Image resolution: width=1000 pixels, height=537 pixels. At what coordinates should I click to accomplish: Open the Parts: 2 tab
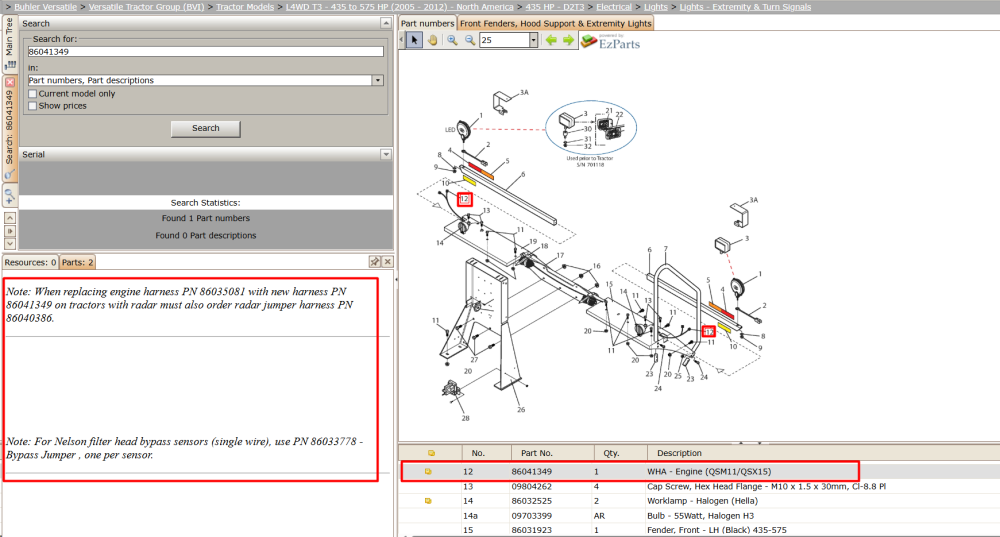pos(78,262)
